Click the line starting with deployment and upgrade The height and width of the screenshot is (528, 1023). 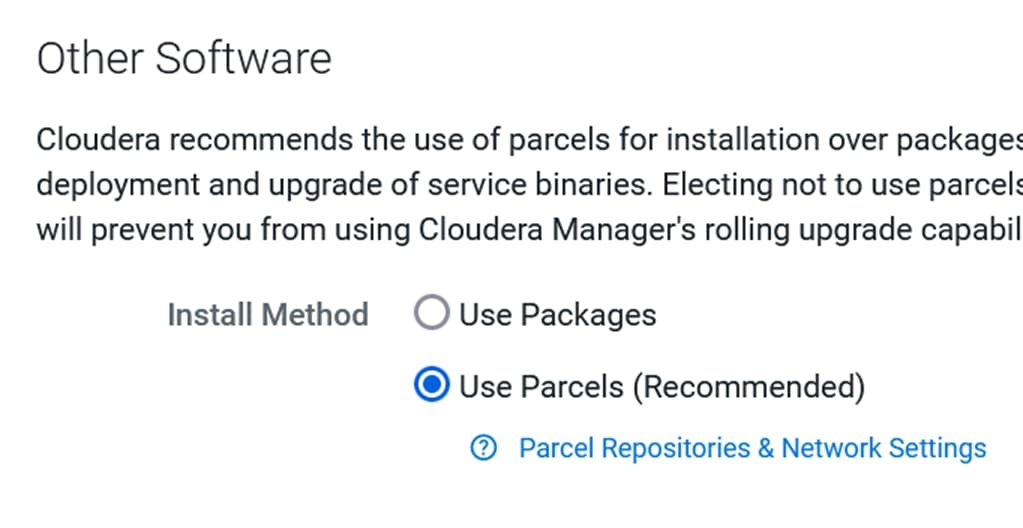pyautogui.click(x=529, y=185)
